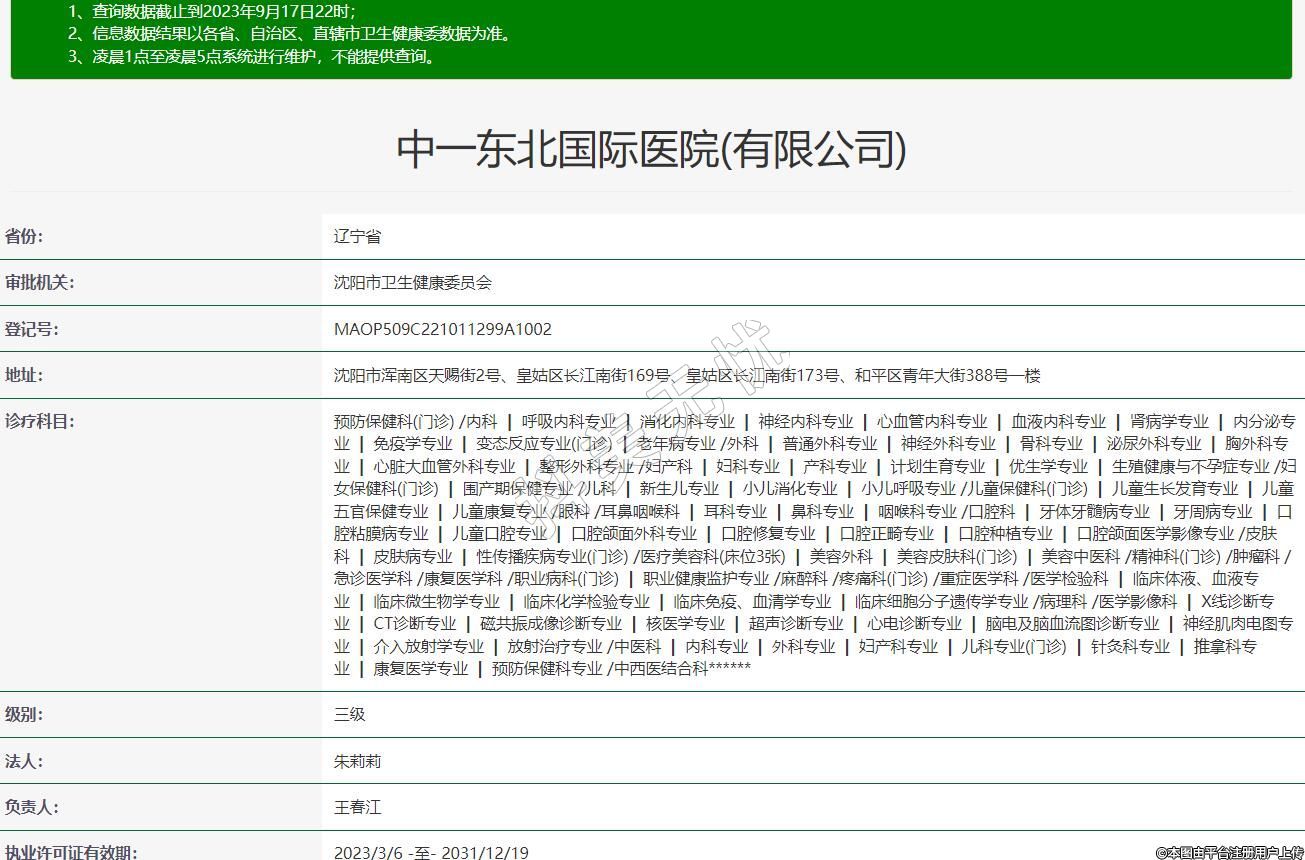
Task: Click the legal person name 朱莉莉
Action: pyautogui.click(x=357, y=761)
